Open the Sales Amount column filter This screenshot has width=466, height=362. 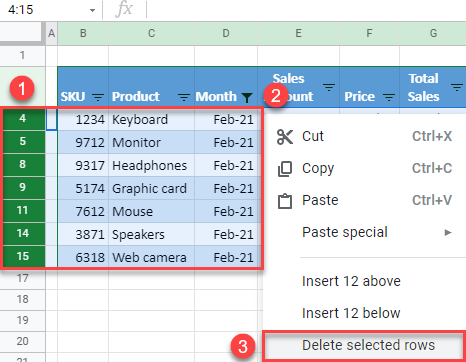point(329,87)
